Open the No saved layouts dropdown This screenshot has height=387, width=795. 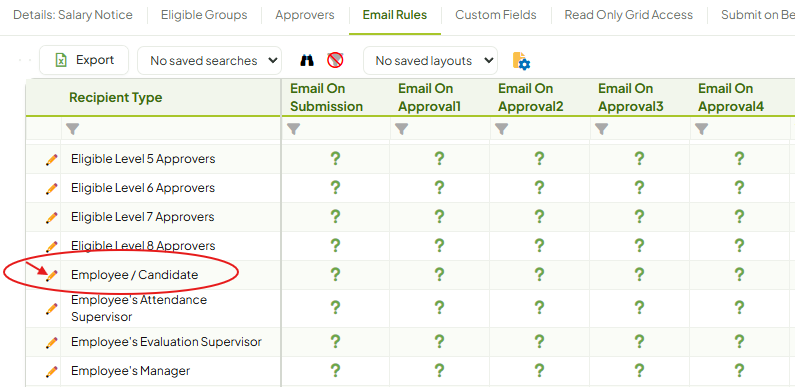tap(430, 60)
